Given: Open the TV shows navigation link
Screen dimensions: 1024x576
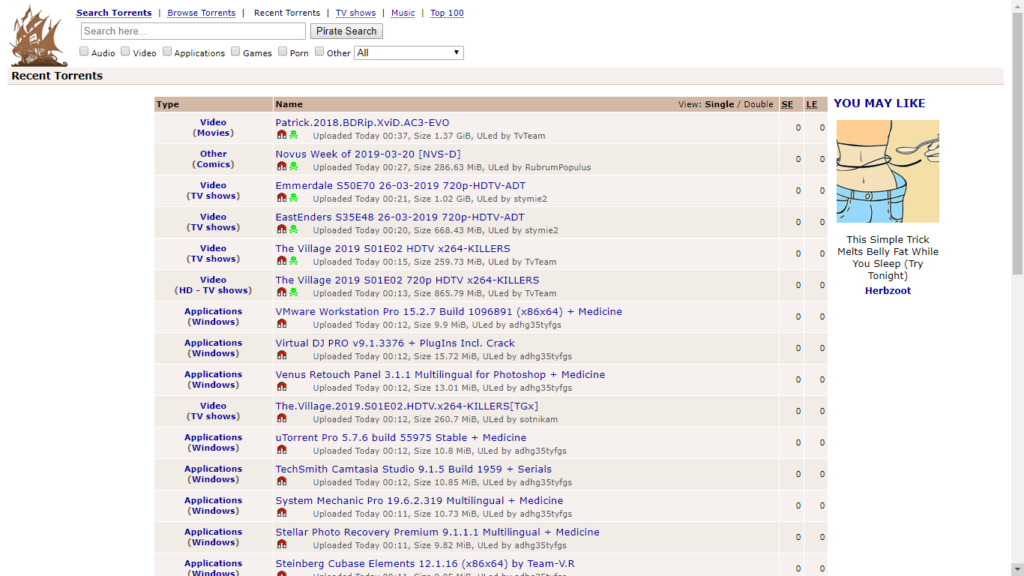Looking at the screenshot, I should click(x=355, y=12).
